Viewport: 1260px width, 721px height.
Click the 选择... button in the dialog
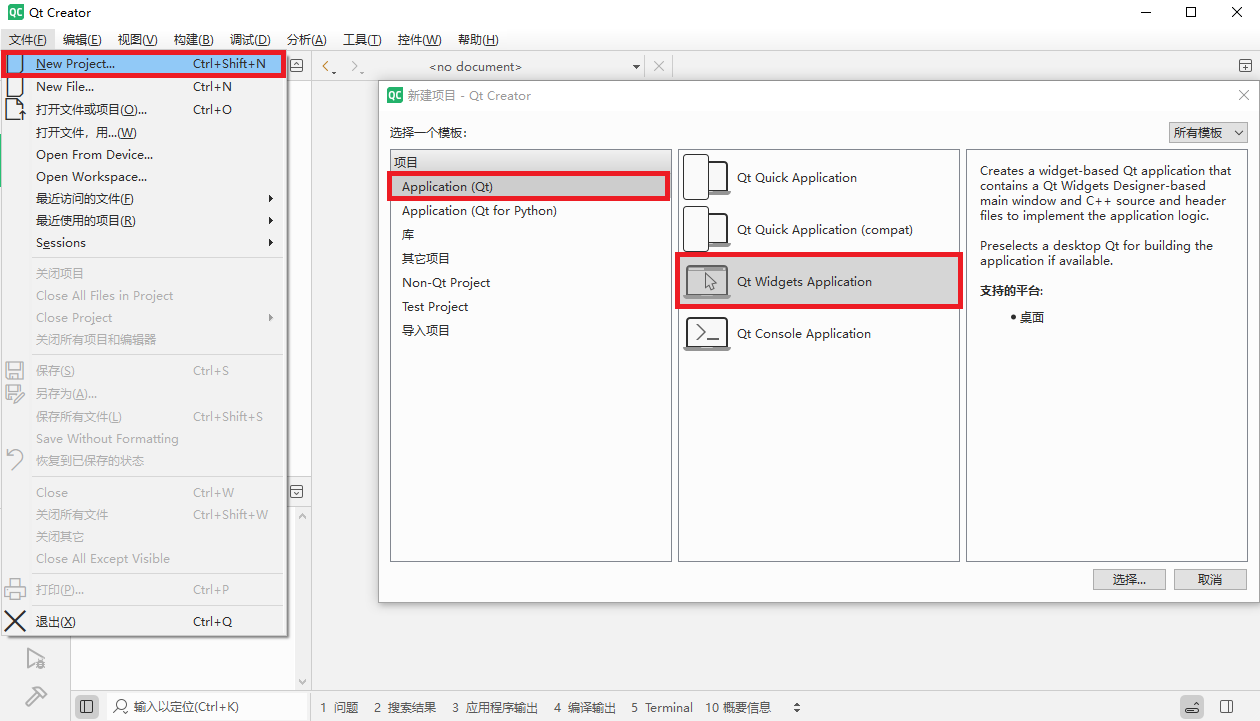tap(1127, 580)
